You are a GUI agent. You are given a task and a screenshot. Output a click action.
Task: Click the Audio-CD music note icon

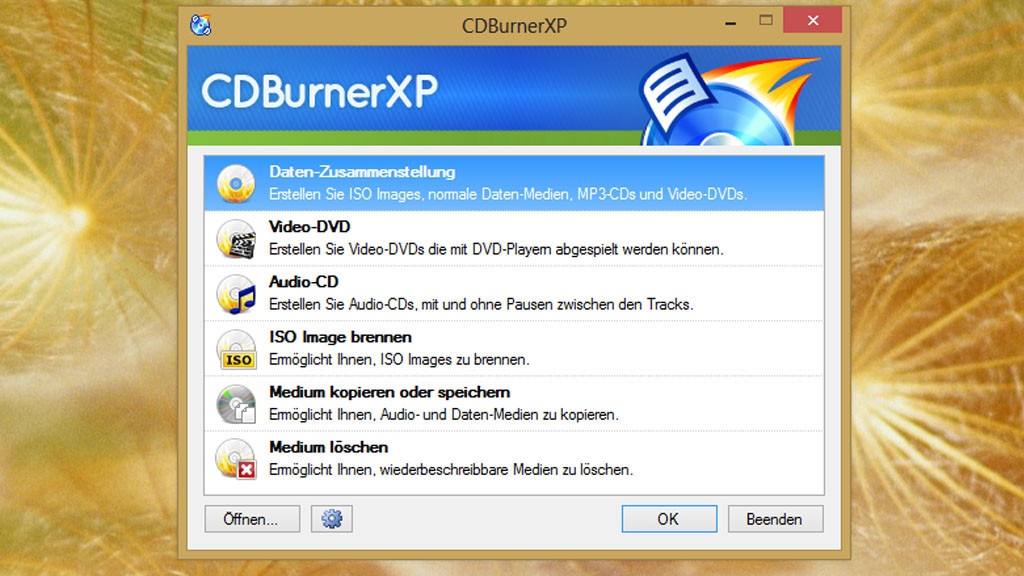tap(235, 292)
